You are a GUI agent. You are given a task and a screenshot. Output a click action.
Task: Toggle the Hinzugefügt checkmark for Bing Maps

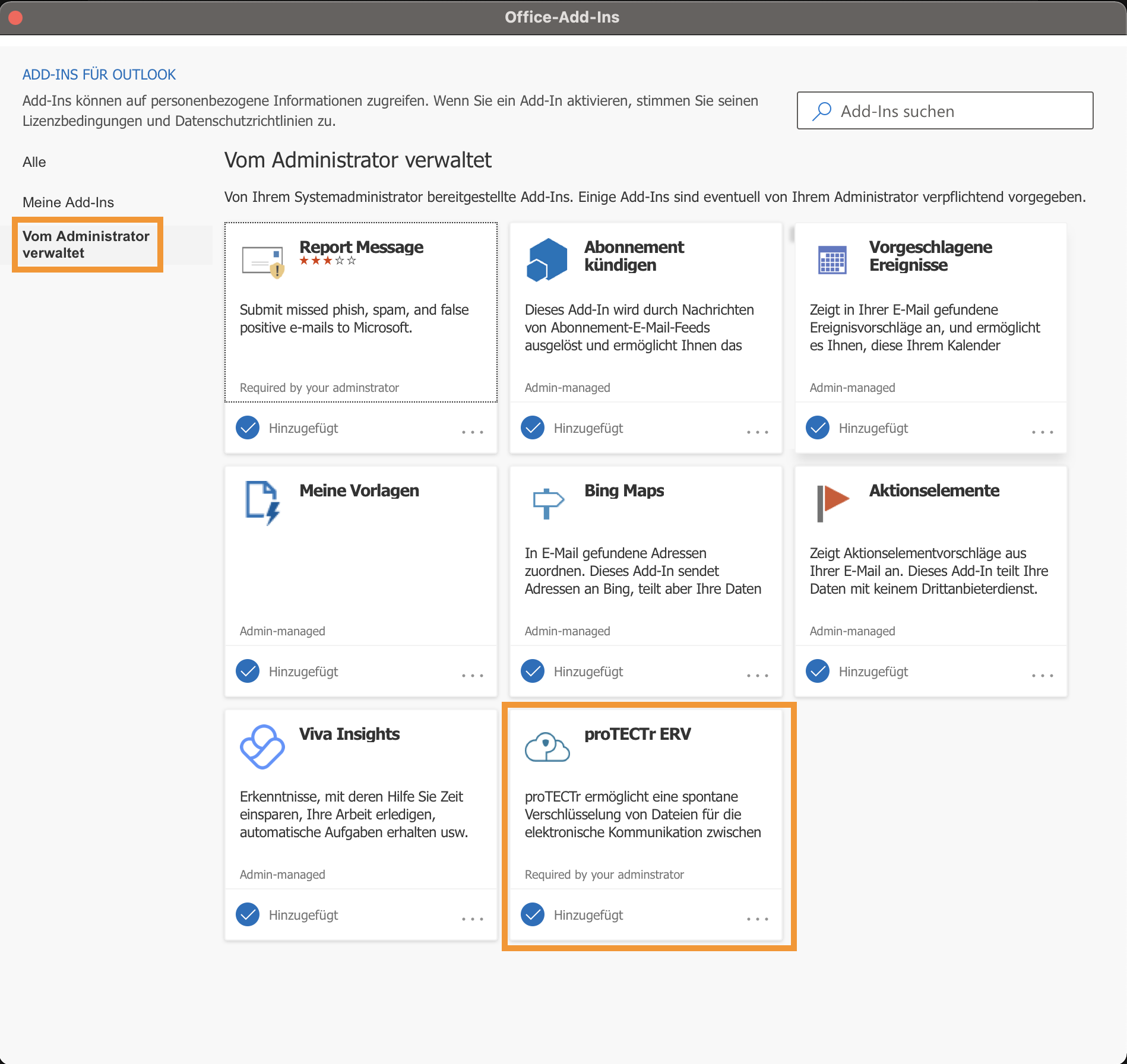533,672
